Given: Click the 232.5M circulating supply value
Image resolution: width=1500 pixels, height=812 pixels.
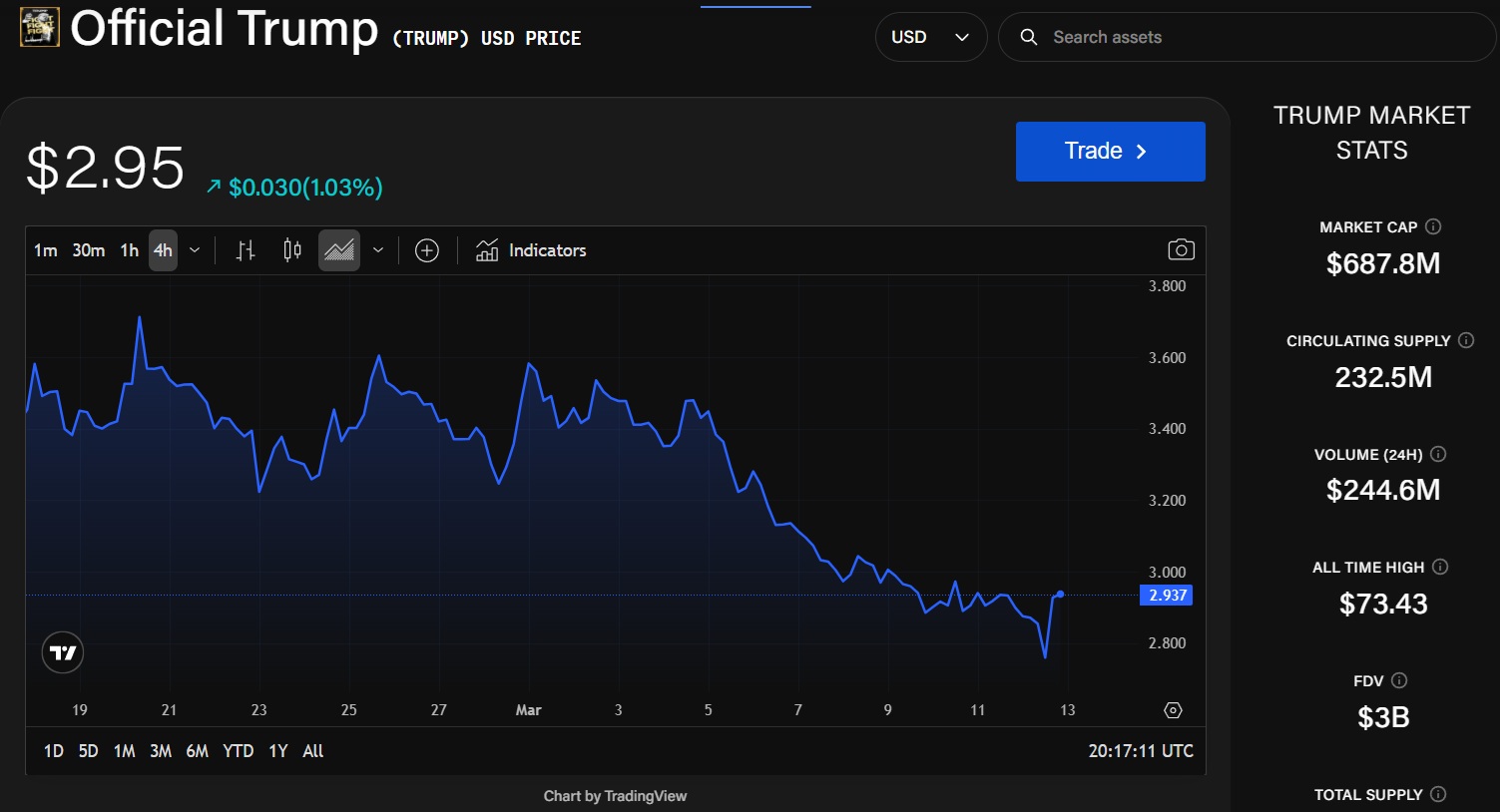Looking at the screenshot, I should (x=1383, y=377).
